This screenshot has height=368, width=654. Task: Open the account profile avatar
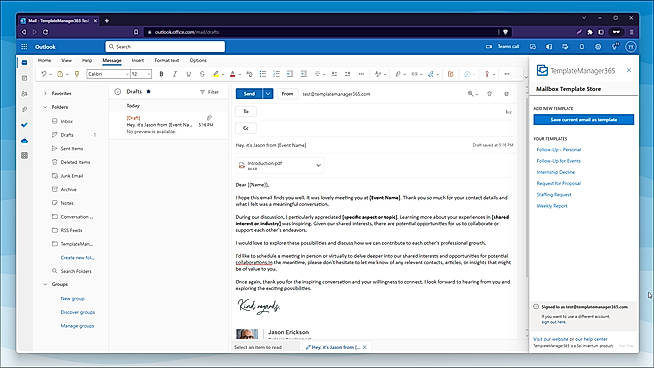[x=631, y=47]
